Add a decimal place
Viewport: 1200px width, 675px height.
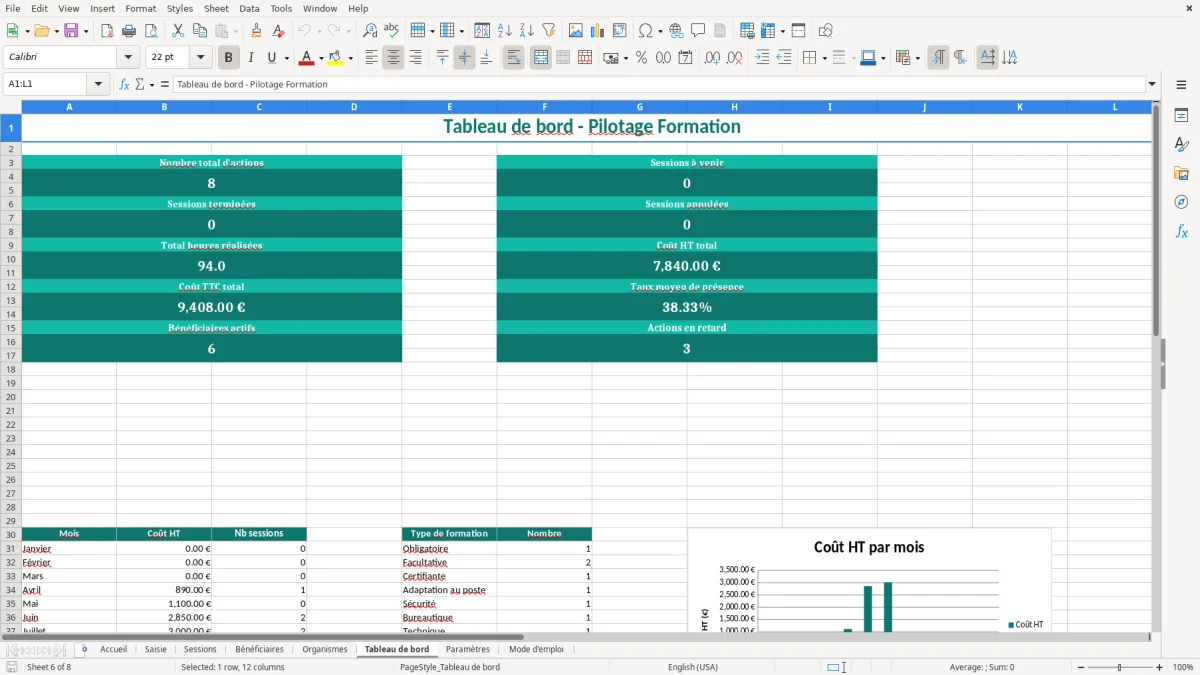pos(712,58)
